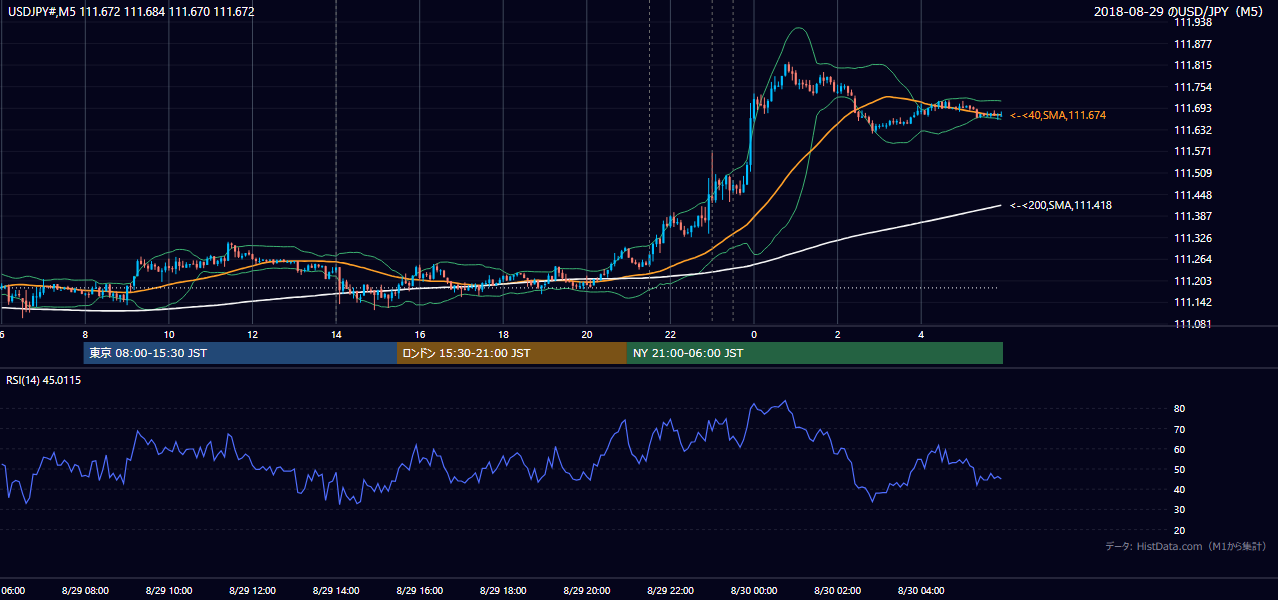Screen dimensions: 1278x600
Task: Click the London session bar ロンドン 15:30-21:00 JST
Action: (x=512, y=353)
